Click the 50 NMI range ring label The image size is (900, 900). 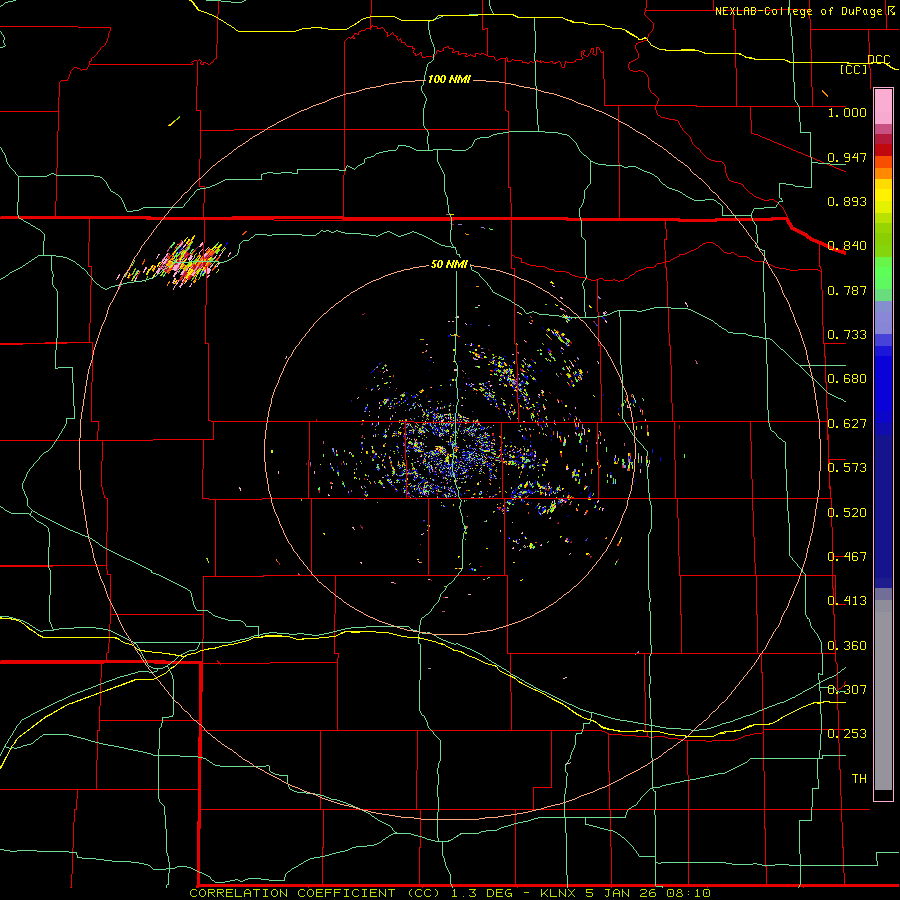449,264
